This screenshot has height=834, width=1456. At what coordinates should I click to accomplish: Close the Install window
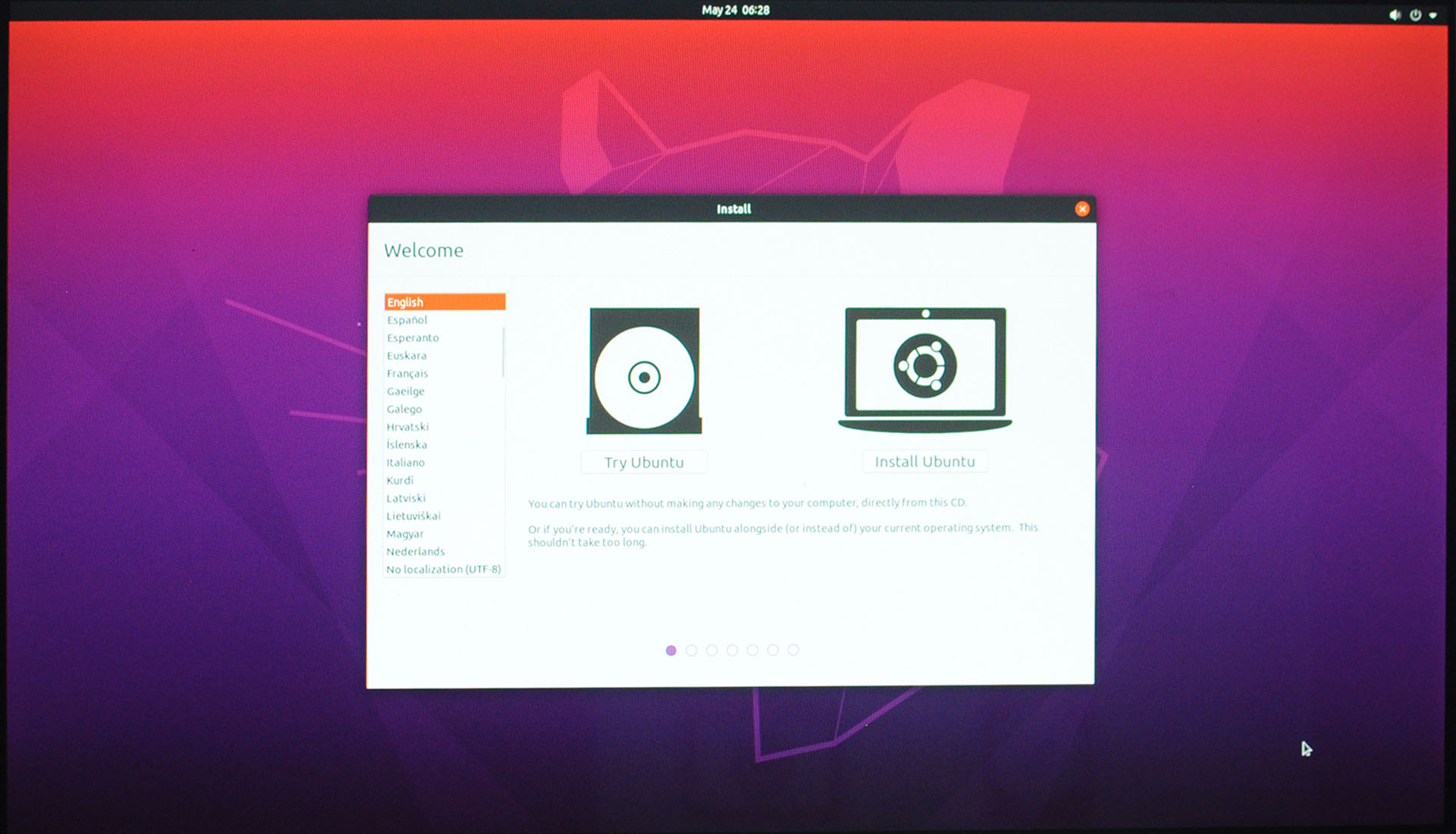1082,209
